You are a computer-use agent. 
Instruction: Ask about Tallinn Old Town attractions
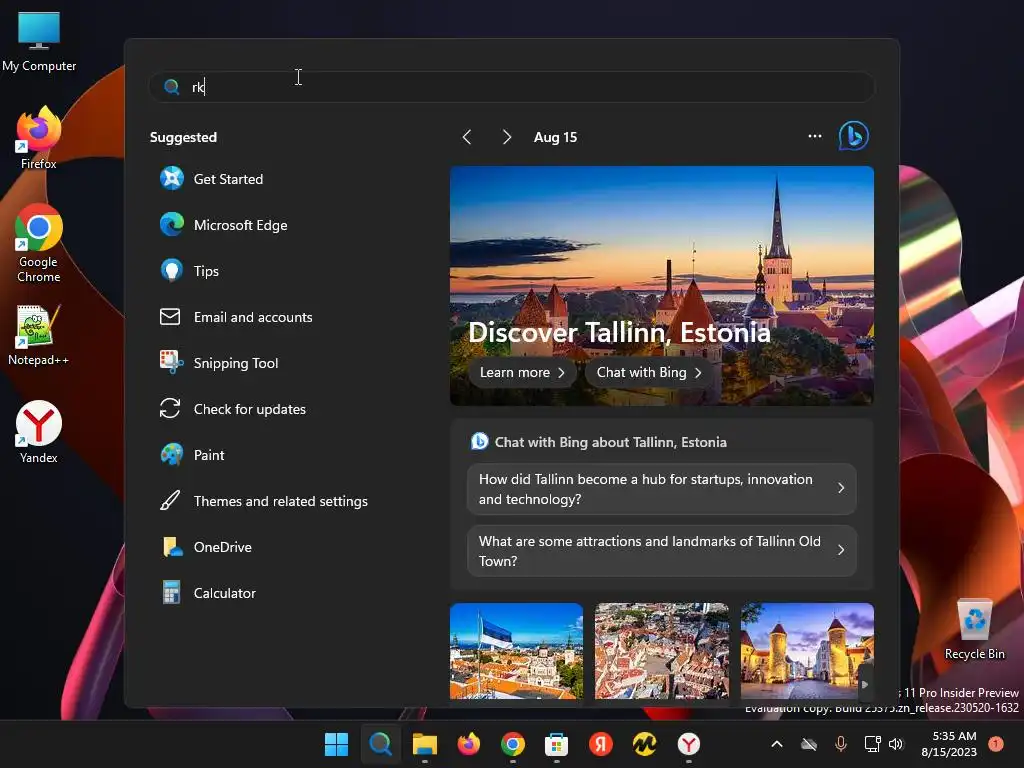tap(662, 551)
